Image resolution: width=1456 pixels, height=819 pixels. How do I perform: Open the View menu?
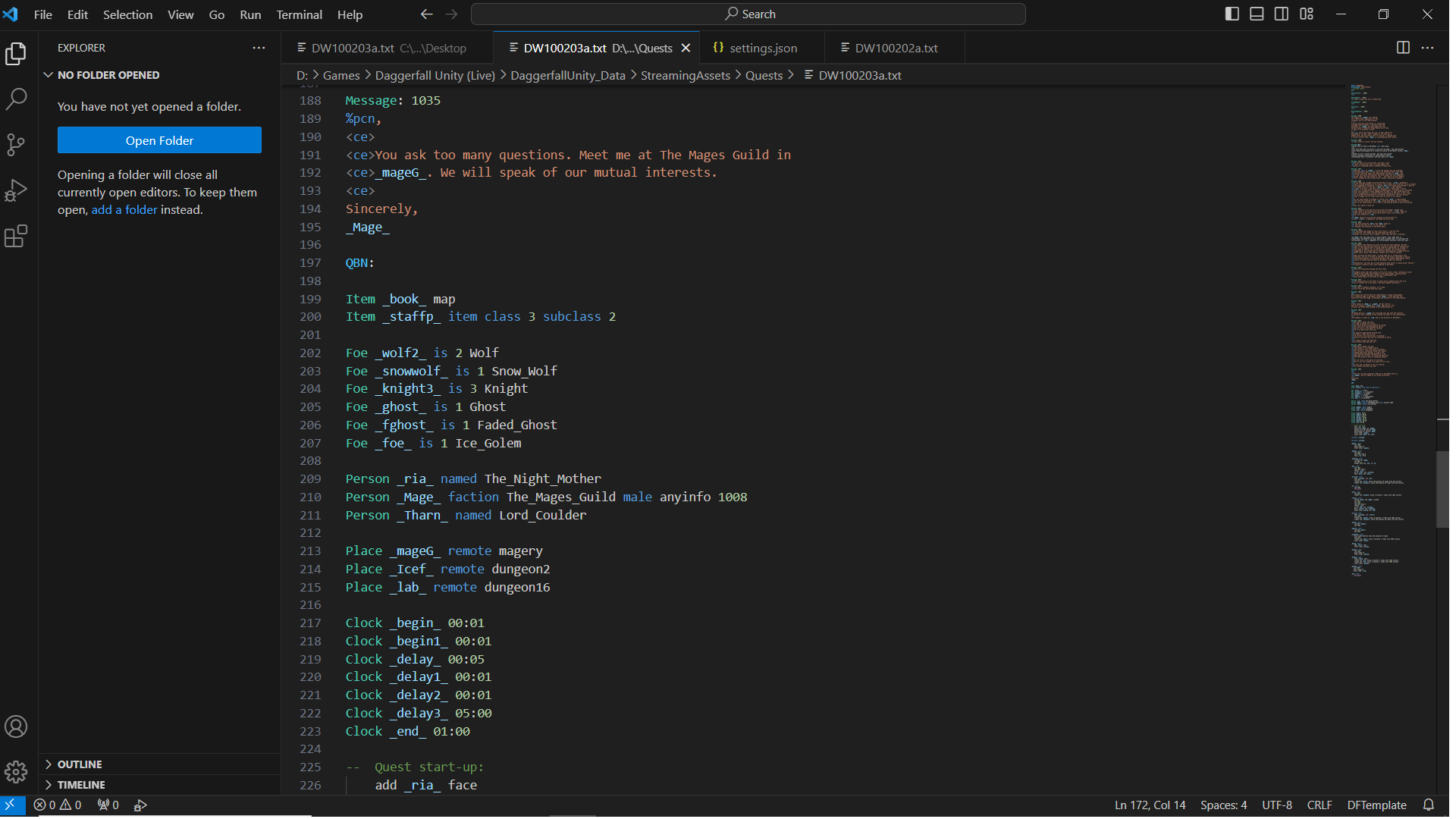tap(180, 14)
